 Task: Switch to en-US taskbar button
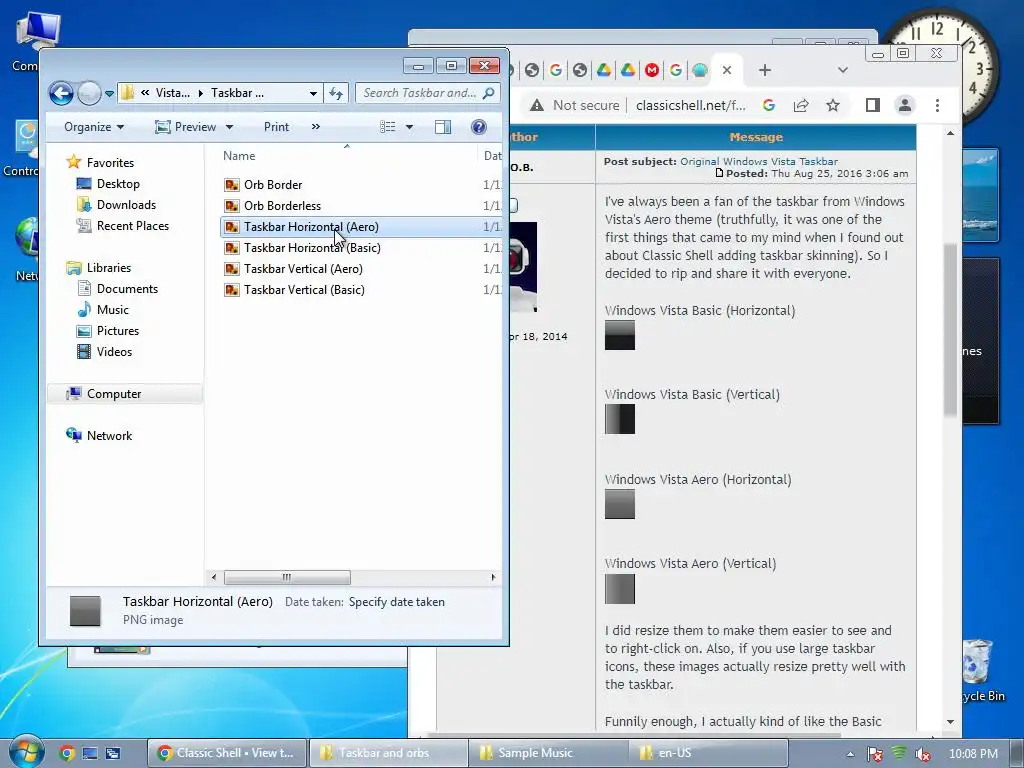pos(709,753)
